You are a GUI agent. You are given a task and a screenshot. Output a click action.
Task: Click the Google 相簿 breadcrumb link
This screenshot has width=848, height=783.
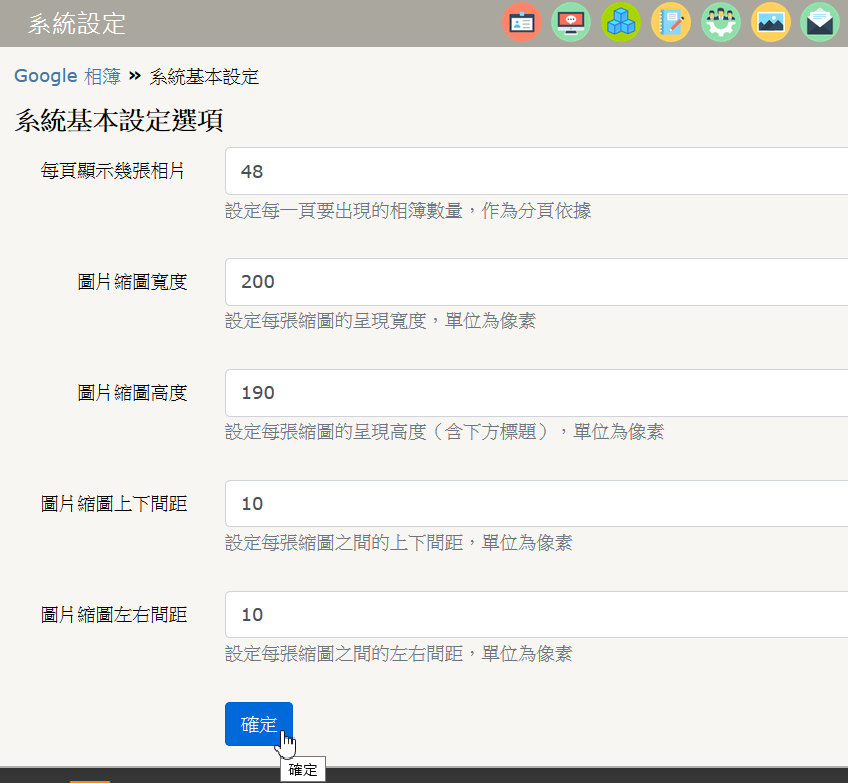(x=66, y=77)
